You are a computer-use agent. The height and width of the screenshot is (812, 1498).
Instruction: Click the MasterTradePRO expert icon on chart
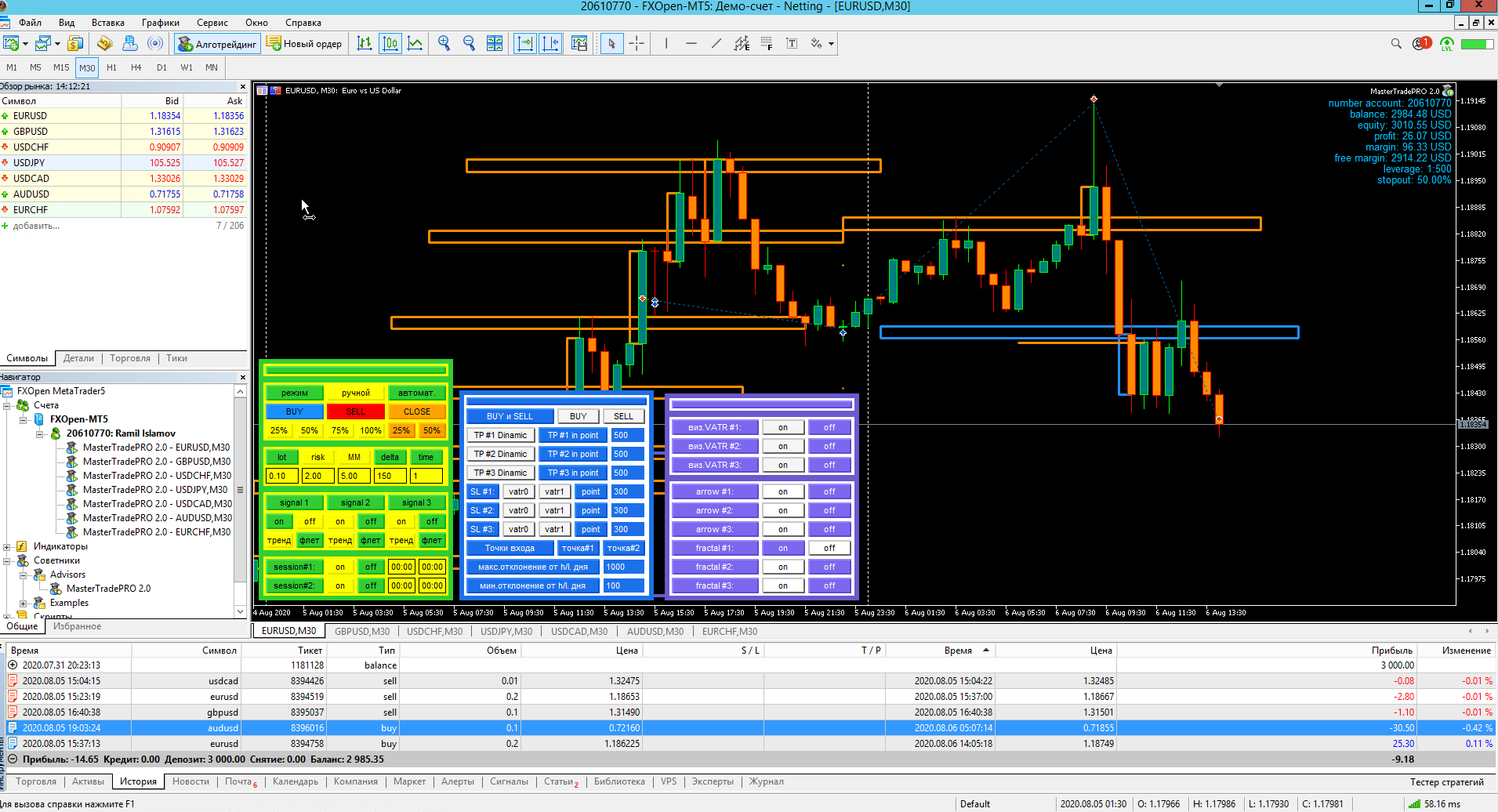click(x=1448, y=91)
